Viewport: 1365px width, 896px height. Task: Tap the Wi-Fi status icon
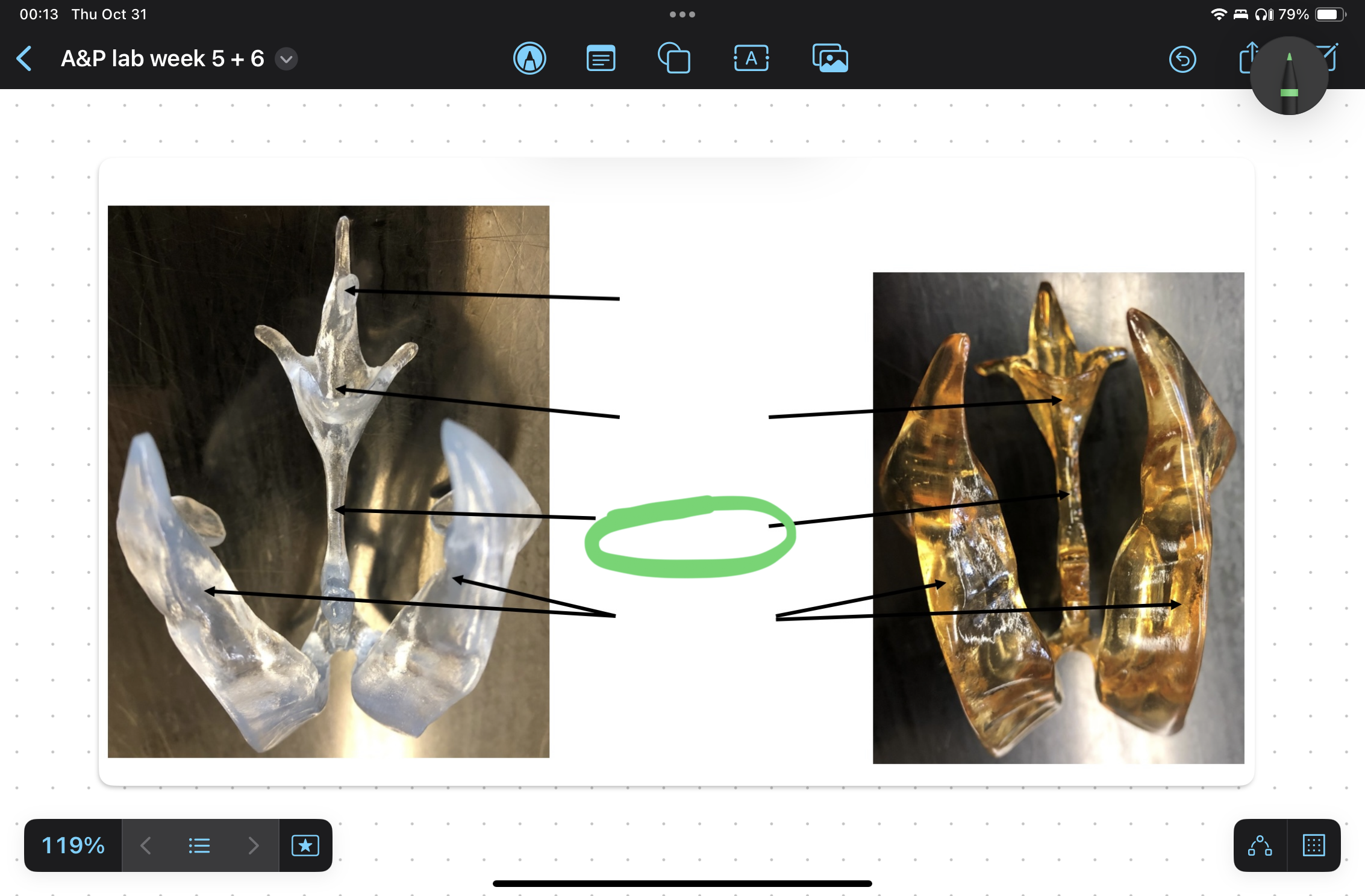pos(1219,14)
